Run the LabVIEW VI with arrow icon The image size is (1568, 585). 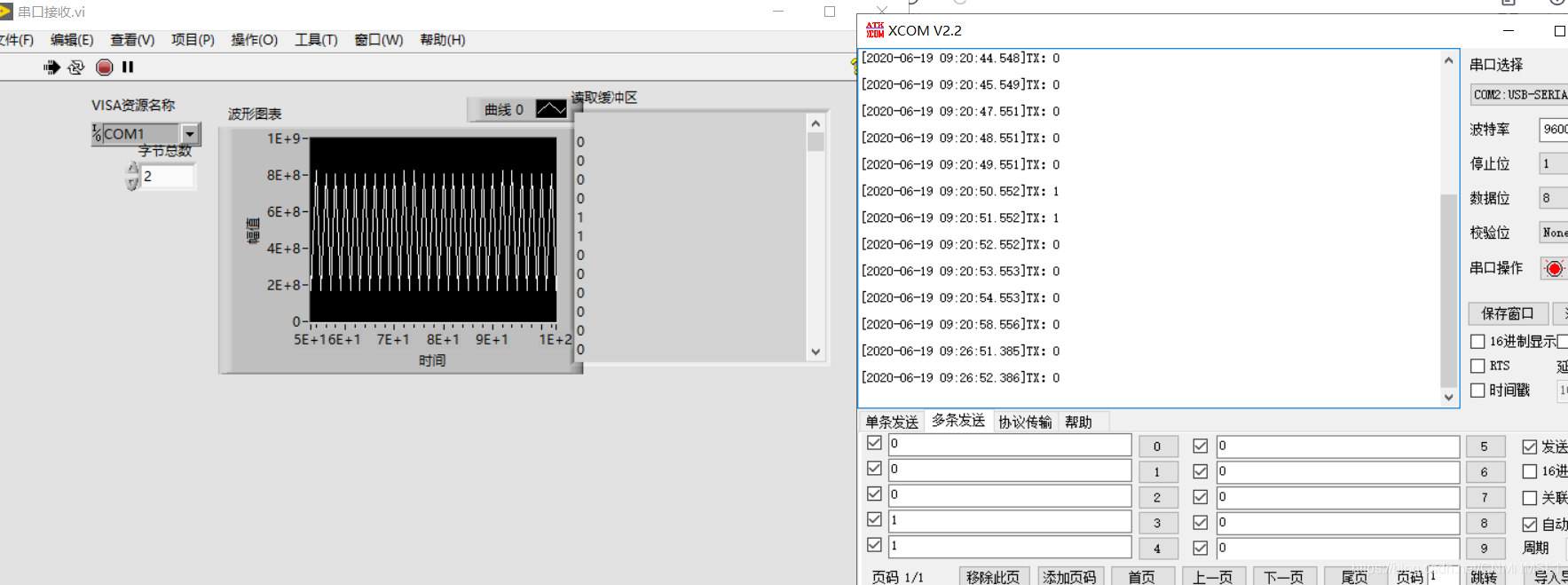51,67
